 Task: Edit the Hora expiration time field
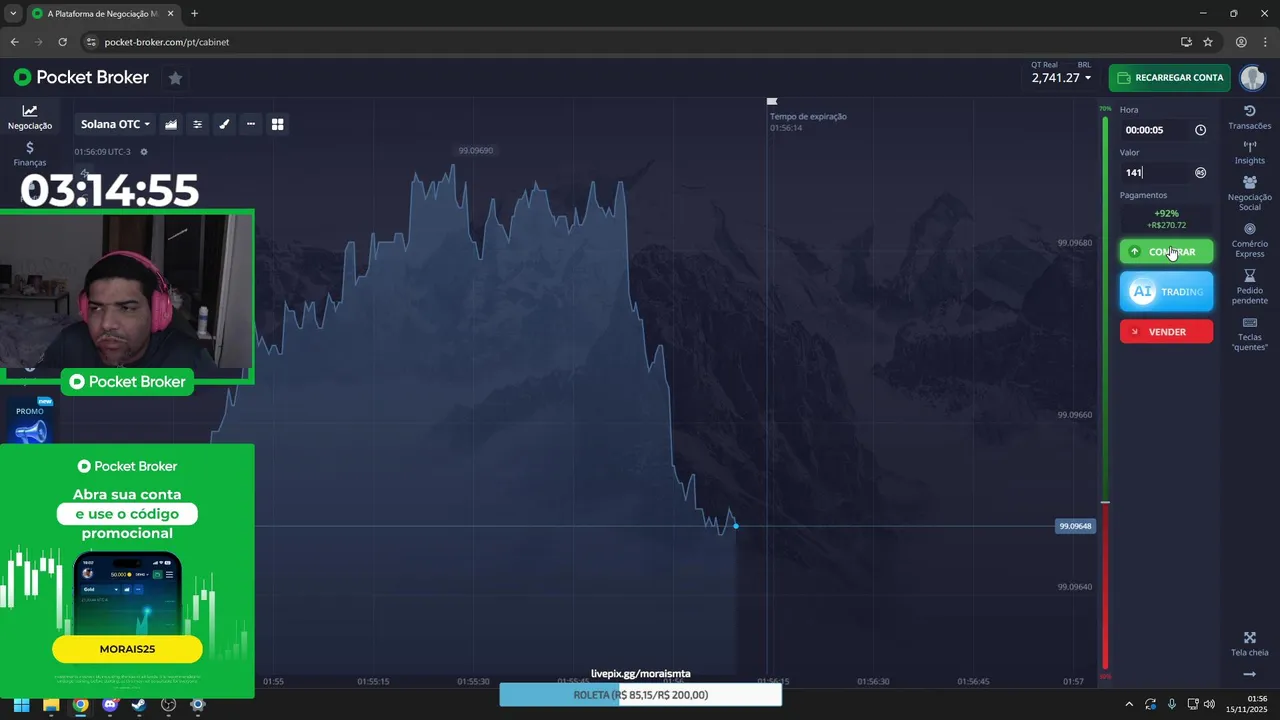point(1155,130)
